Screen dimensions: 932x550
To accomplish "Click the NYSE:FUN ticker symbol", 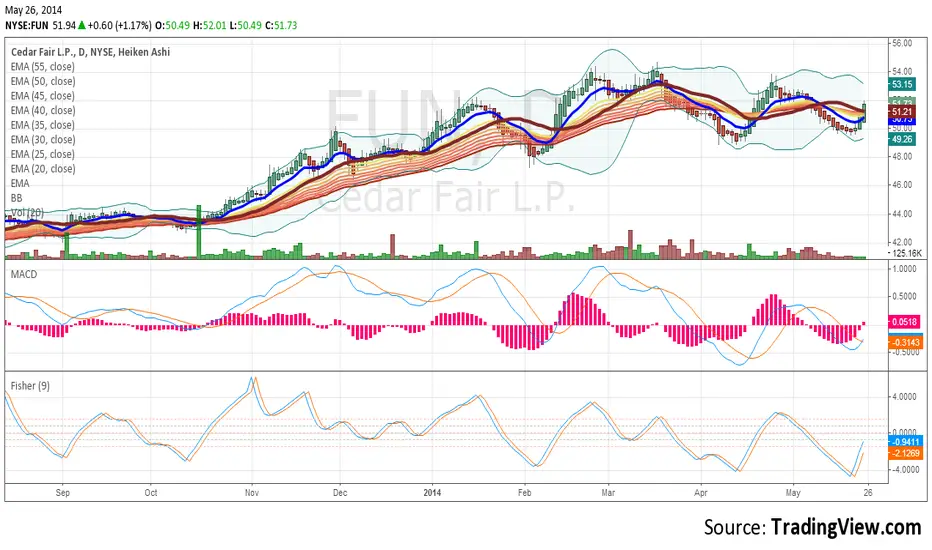I will point(27,26).
